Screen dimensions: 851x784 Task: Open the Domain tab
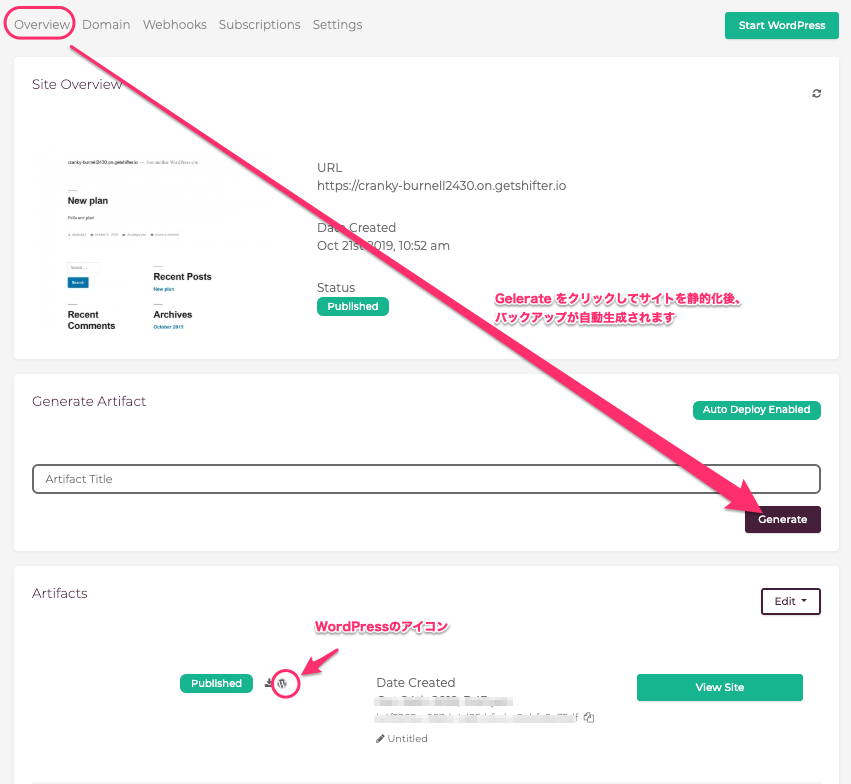pyautogui.click(x=106, y=24)
